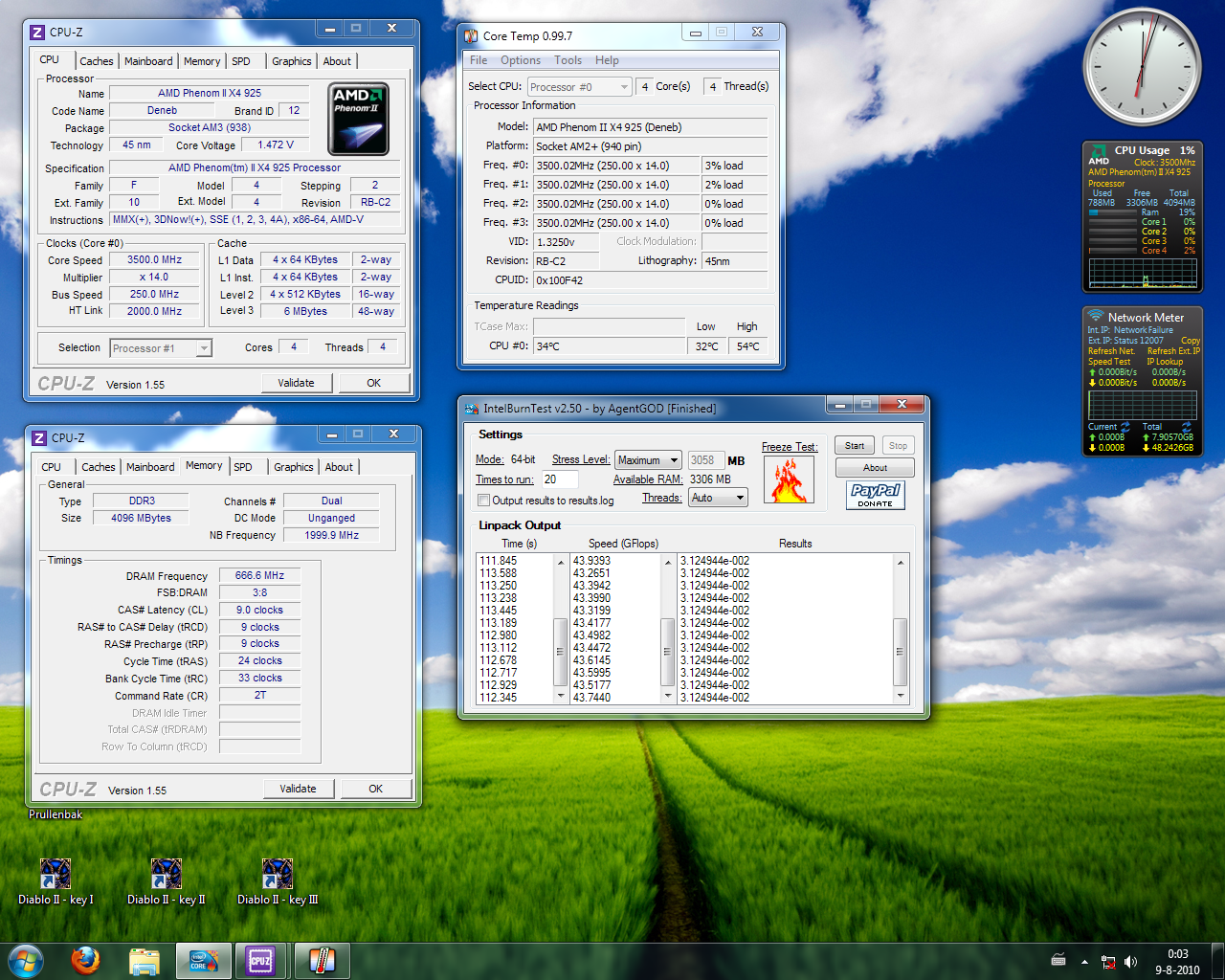
Task: Click the PayPal Donate image
Action: coord(875,495)
